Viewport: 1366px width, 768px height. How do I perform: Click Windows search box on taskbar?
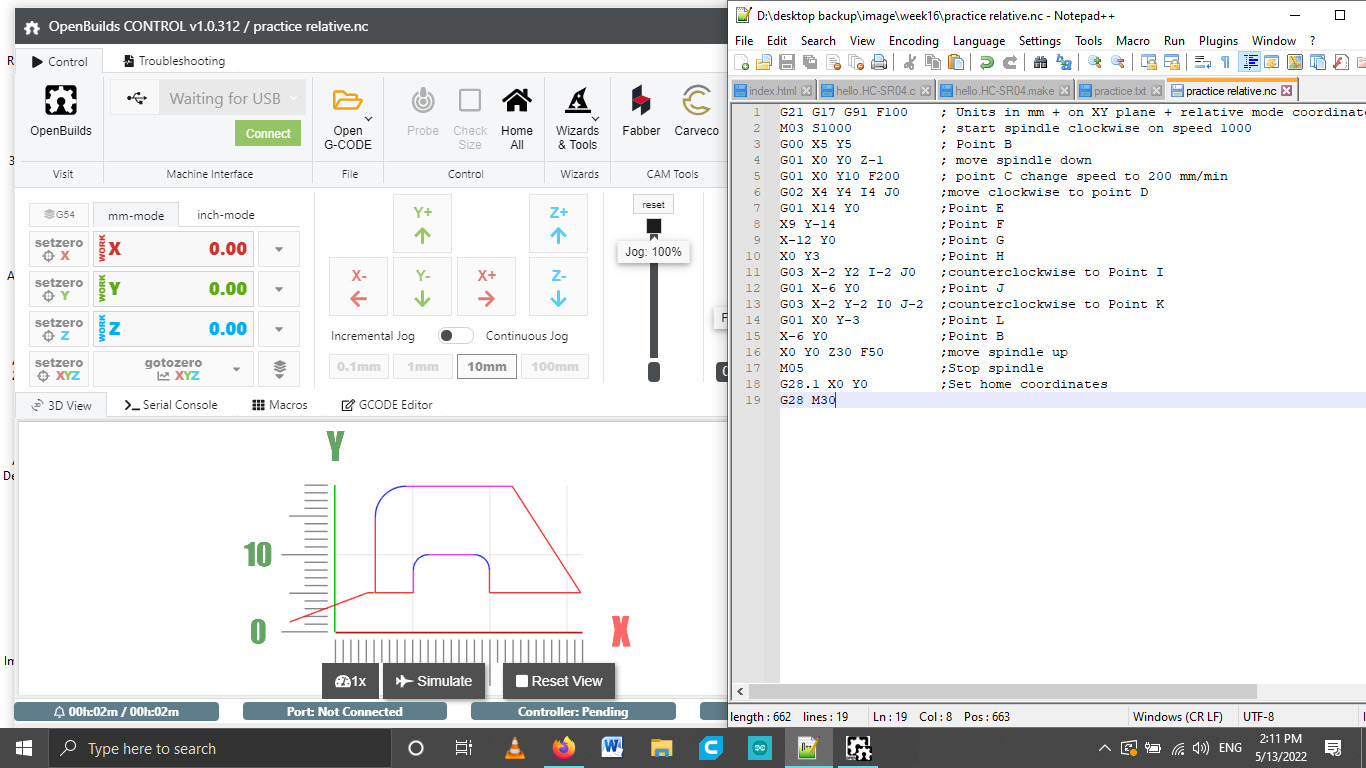click(220, 748)
